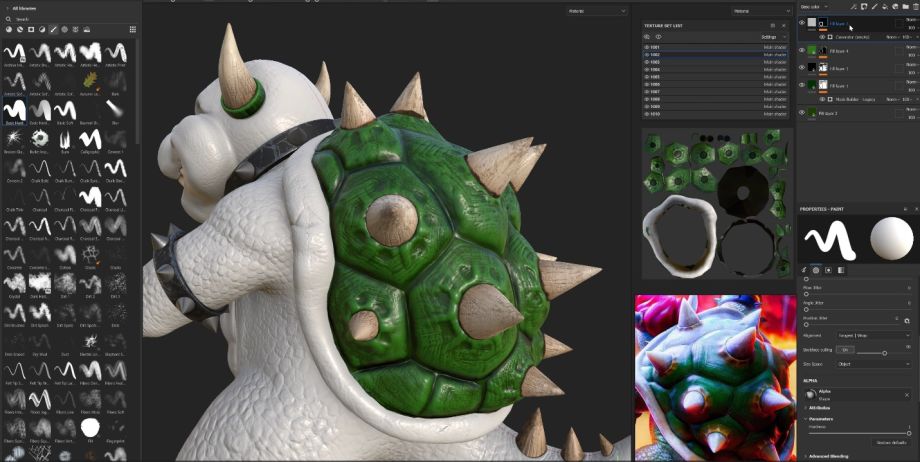This screenshot has height=462, width=920.
Task: Open the Base color channel dropdown
Action: 813,6
